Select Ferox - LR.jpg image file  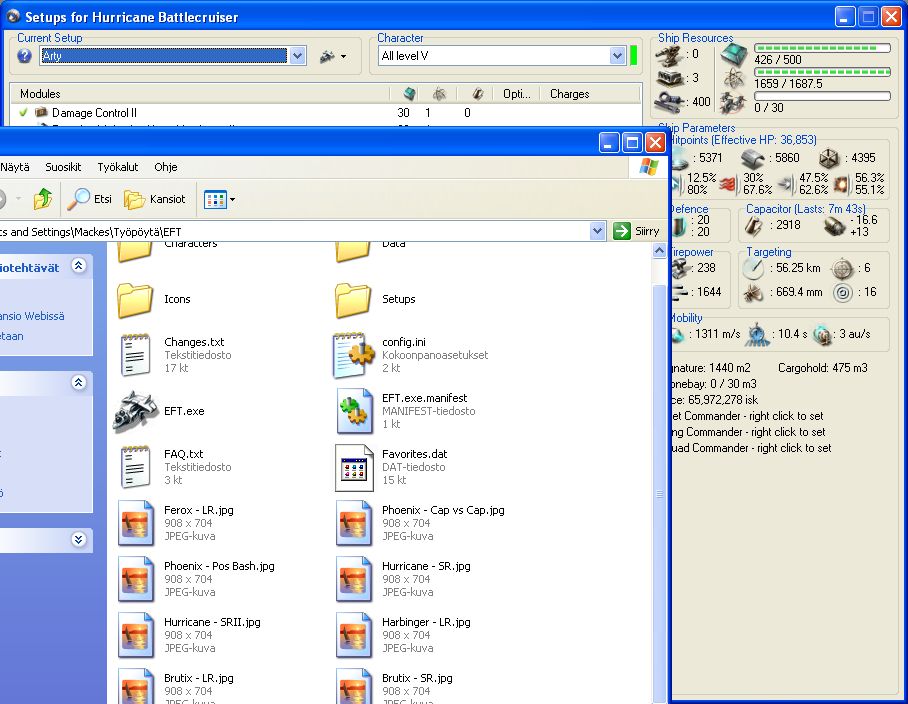pyautogui.click(x=176, y=523)
